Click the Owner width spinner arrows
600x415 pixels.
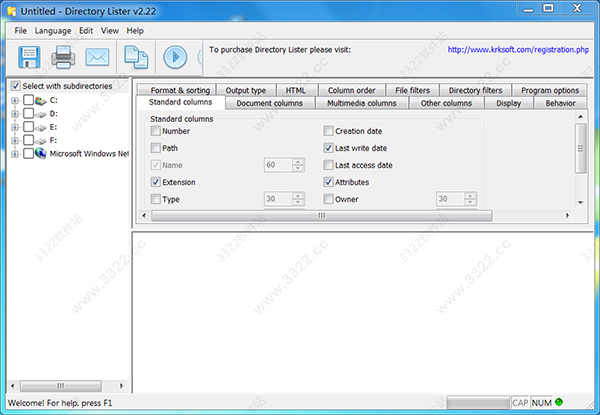(470, 199)
